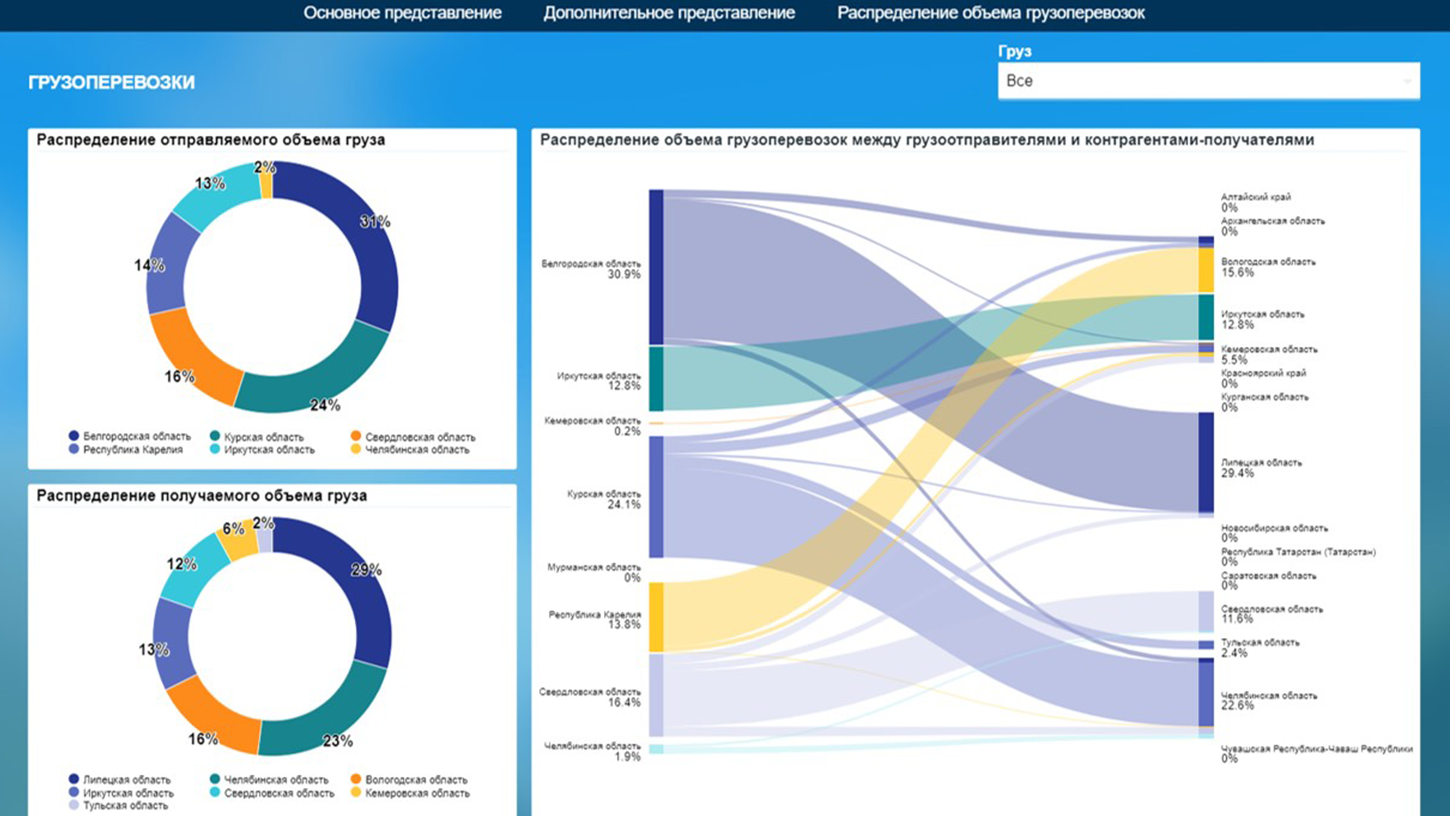Click Липецкая область legend marker
This screenshot has height=816, width=1450.
74,780
